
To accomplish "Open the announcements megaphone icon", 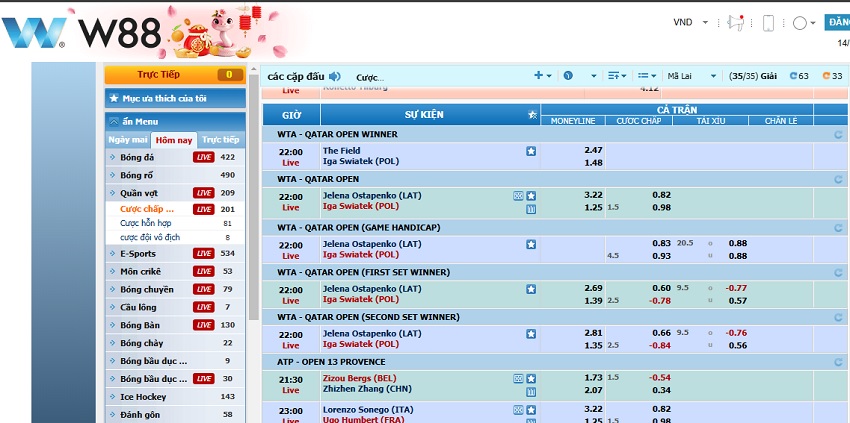I will click(736, 22).
